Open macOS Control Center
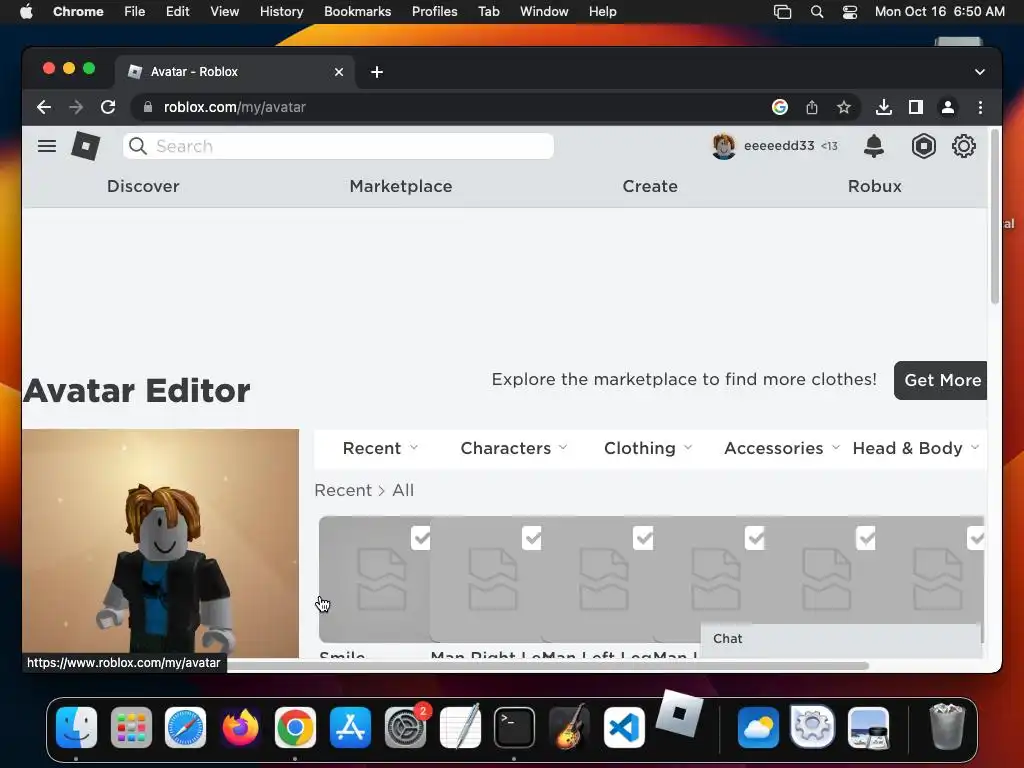The image size is (1024, 768). click(850, 11)
